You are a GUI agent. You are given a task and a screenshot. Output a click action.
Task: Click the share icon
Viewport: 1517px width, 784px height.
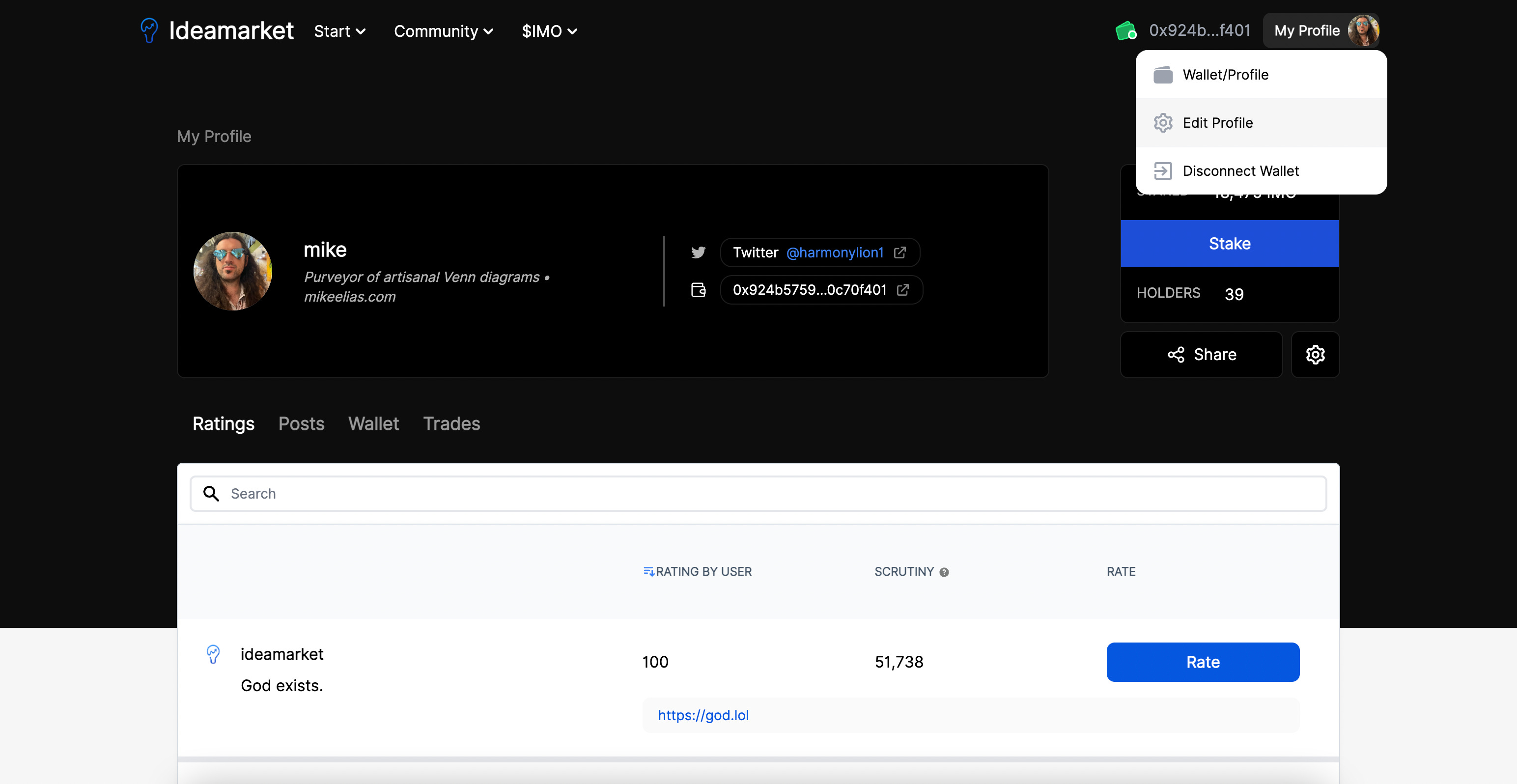[x=1176, y=355]
